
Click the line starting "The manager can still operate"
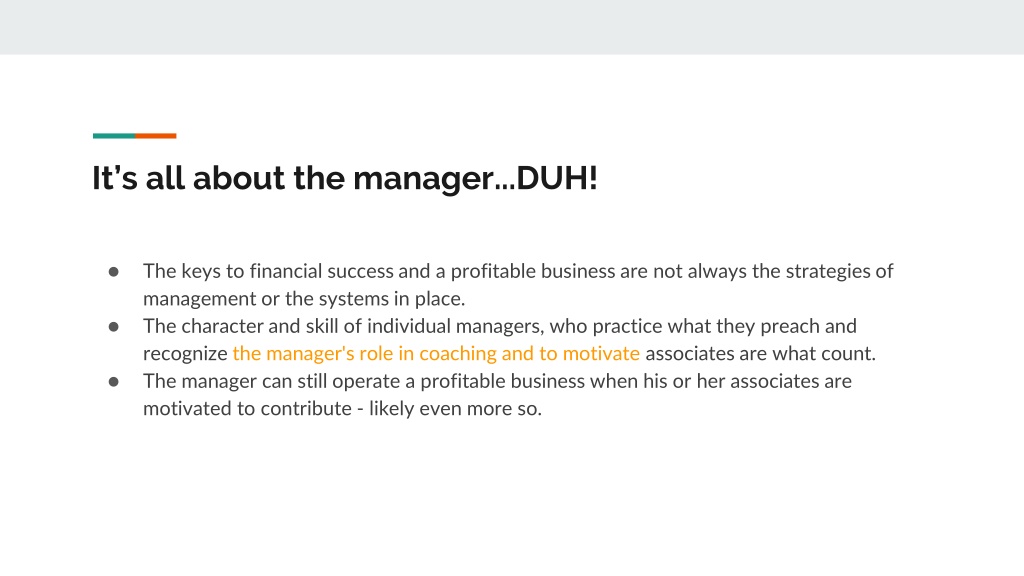tap(497, 381)
